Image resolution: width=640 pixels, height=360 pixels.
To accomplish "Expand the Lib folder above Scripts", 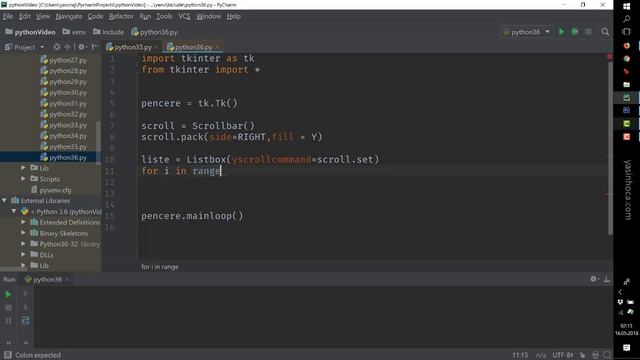I will (23, 168).
